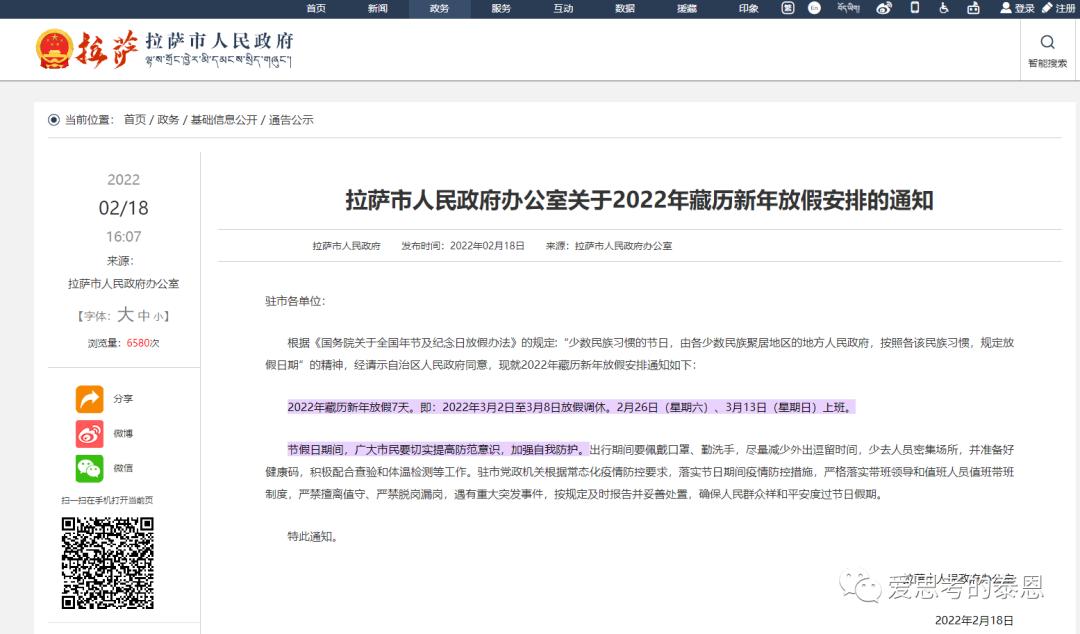The height and width of the screenshot is (634, 1080).
Task: Select the Tibetan script link in top bar
Action: tap(849, 9)
